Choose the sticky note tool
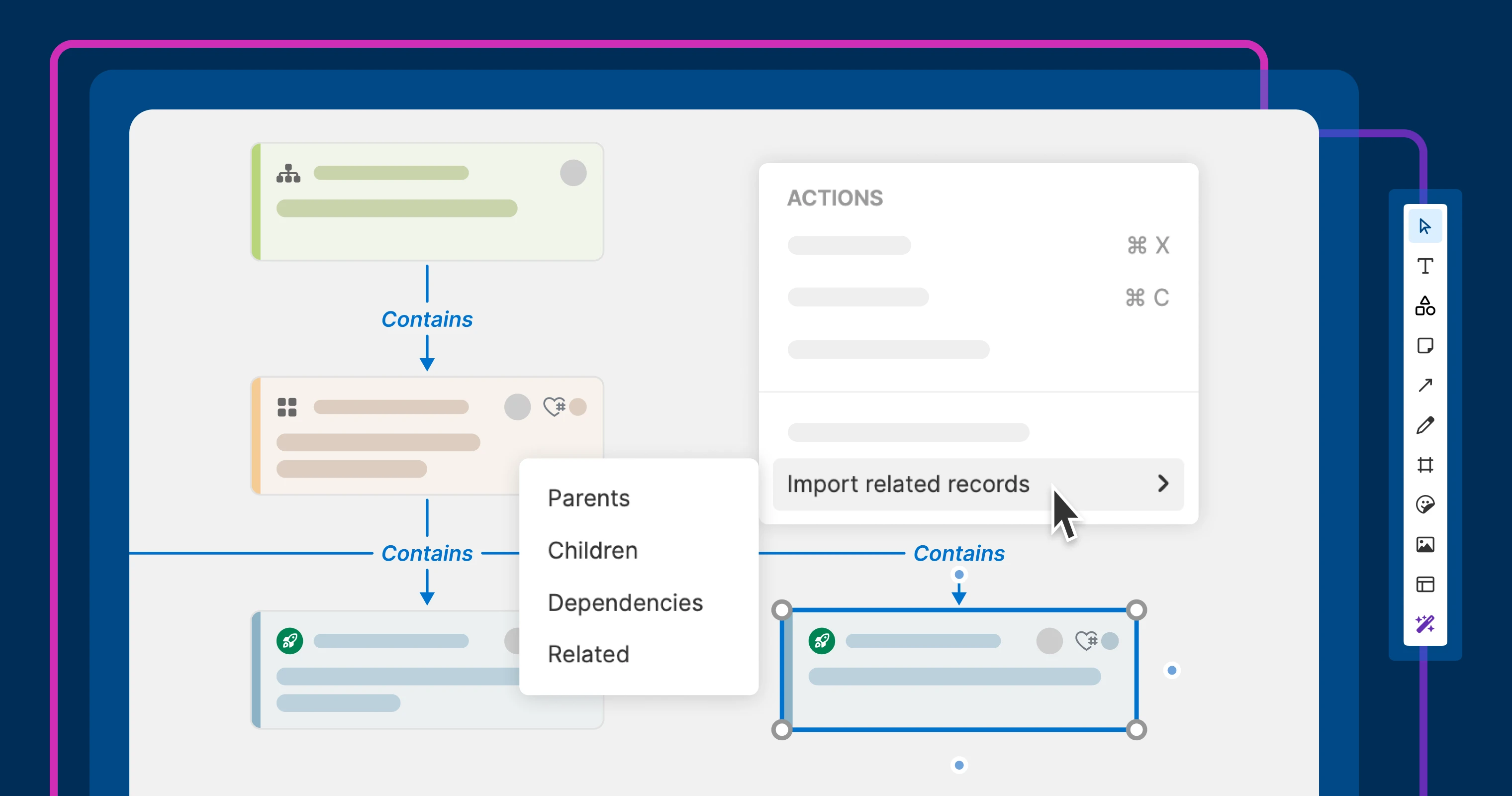This screenshot has height=796, width=1512. [x=1424, y=346]
